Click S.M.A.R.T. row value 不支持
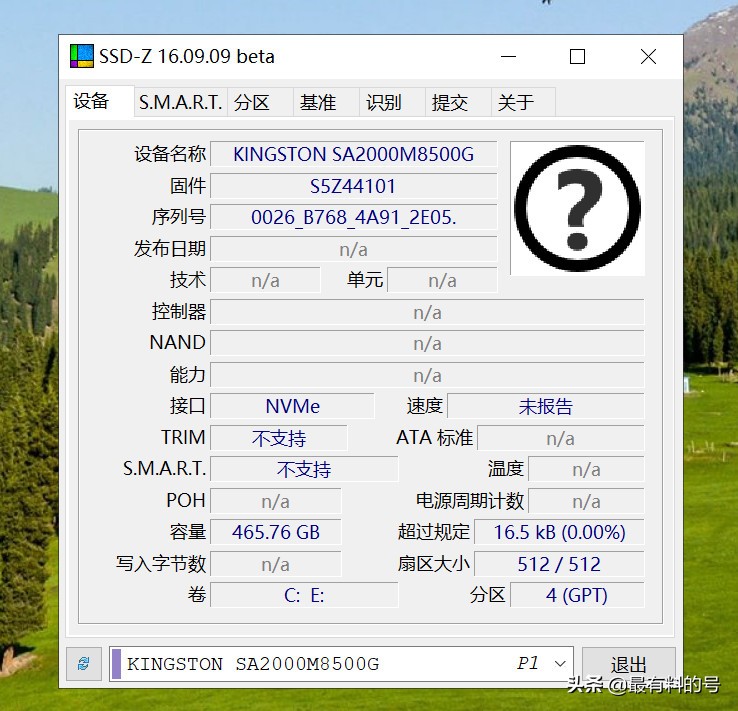Viewport: 738px width, 711px height. [304, 469]
